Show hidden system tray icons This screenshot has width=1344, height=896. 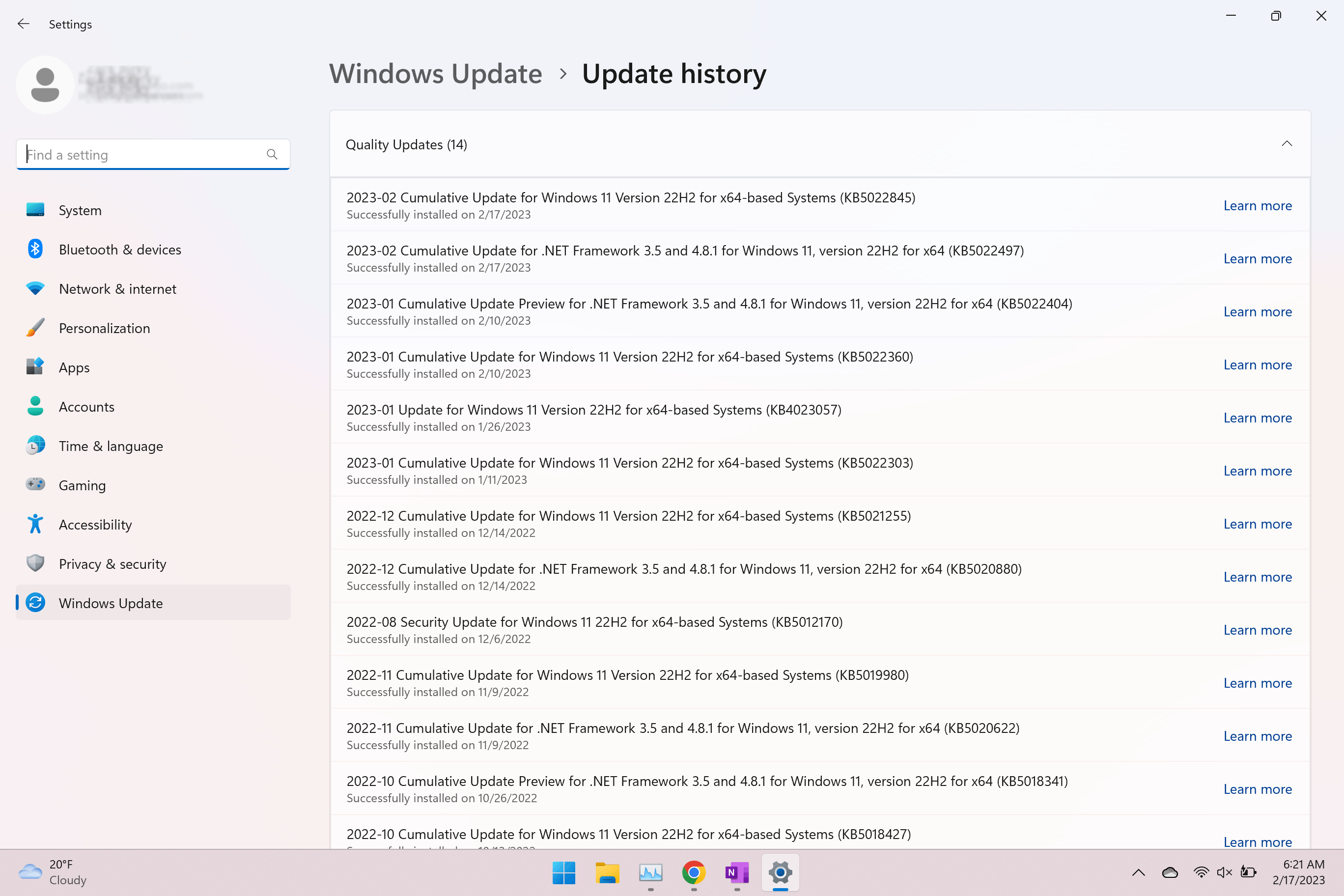1138,872
